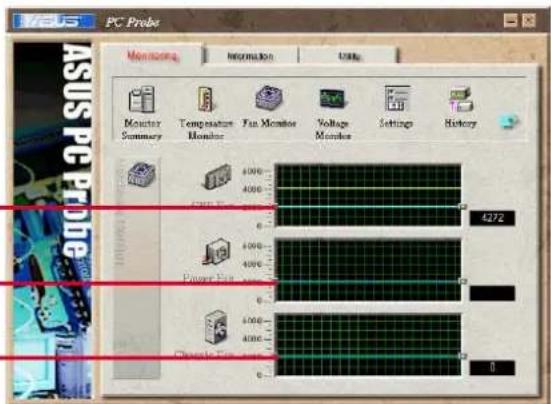551x404 pixels.
Task: Click the Power Fan icon
Action: click(217, 251)
